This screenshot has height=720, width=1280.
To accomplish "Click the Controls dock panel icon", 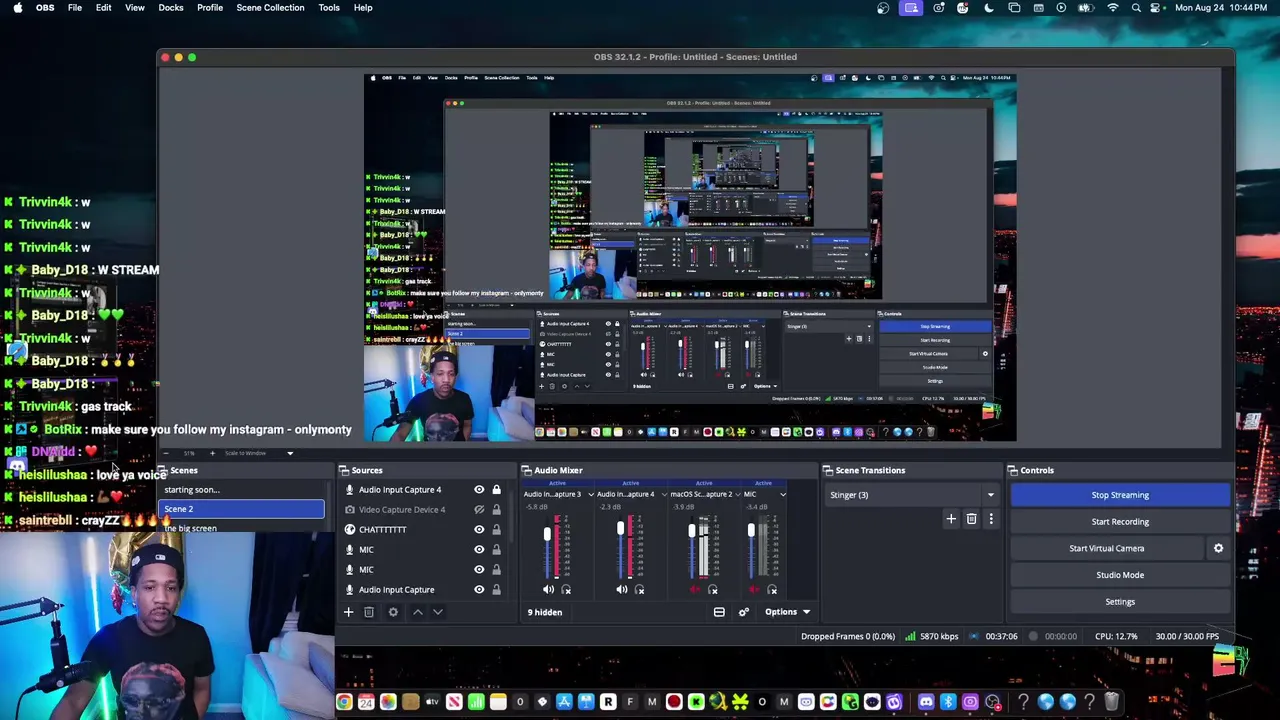I will [x=1013, y=470].
